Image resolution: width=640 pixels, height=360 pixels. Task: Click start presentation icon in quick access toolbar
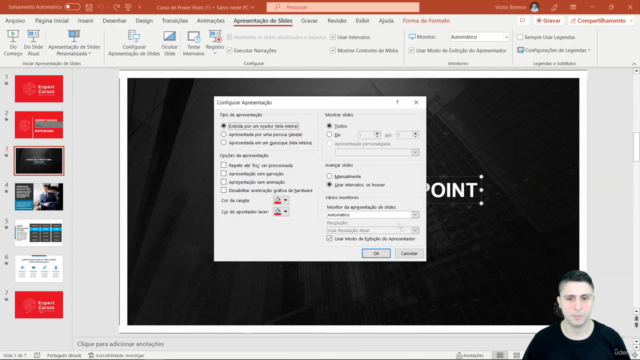(x=128, y=7)
